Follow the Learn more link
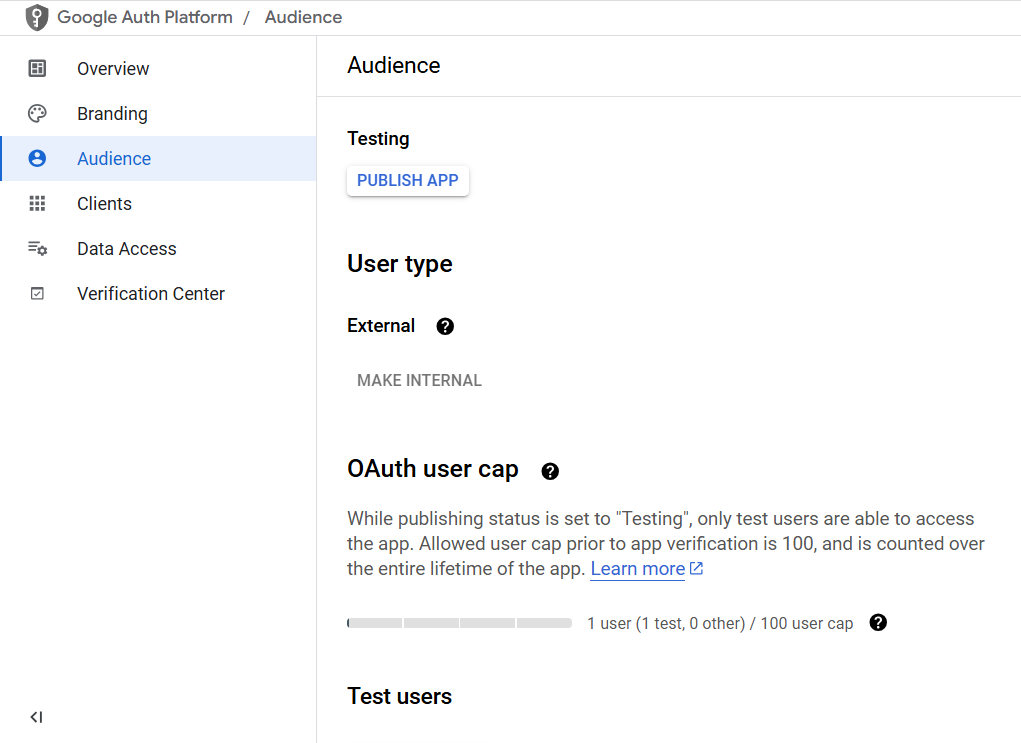The width and height of the screenshot is (1021, 743). pyautogui.click(x=637, y=569)
